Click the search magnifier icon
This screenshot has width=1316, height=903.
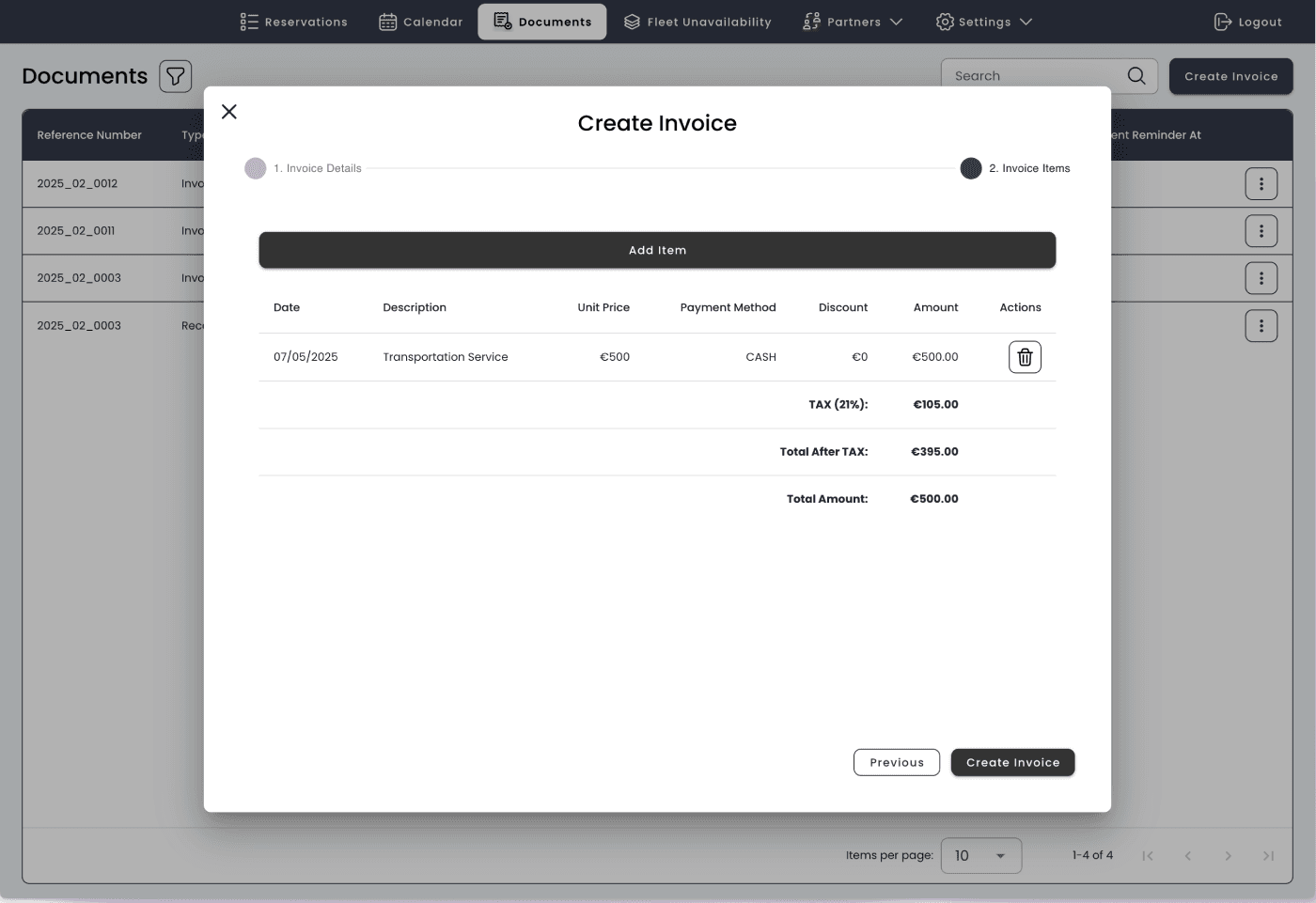[1136, 76]
